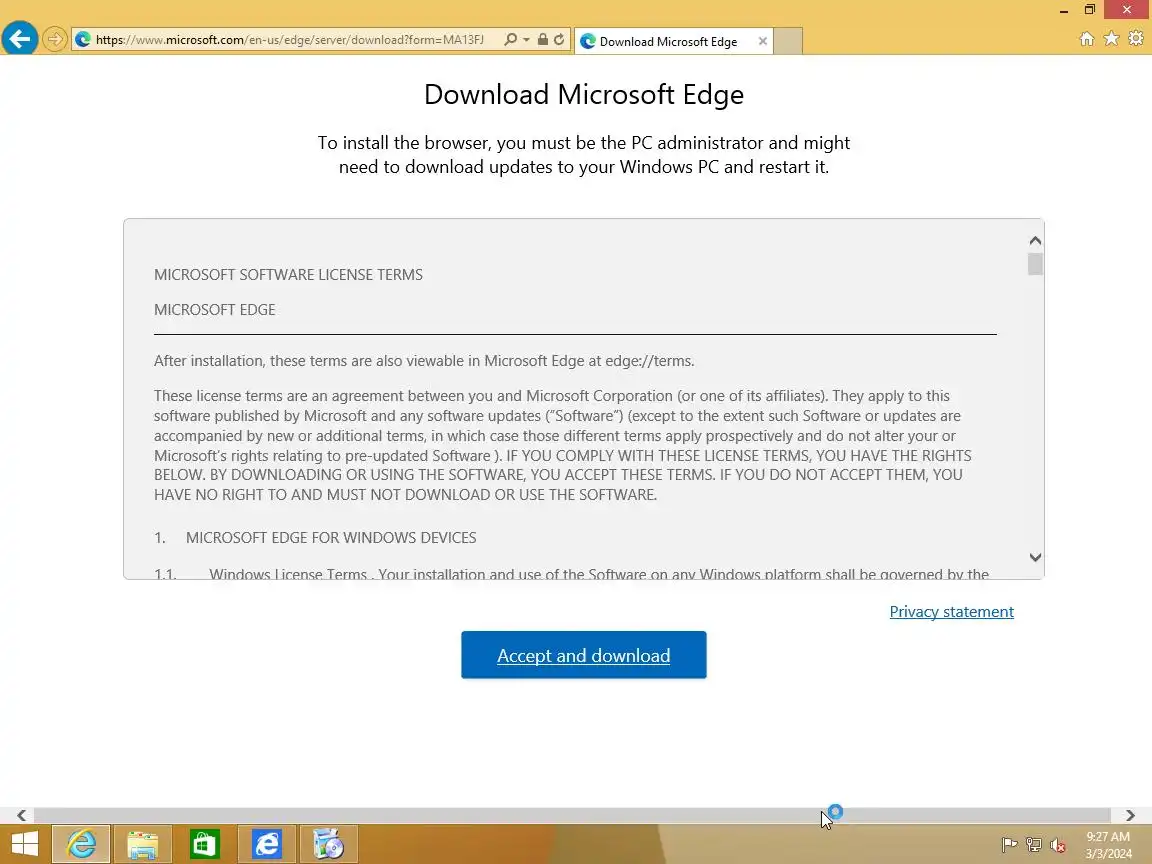Click the MICROSOFT EDGE license subtitle

click(215, 310)
